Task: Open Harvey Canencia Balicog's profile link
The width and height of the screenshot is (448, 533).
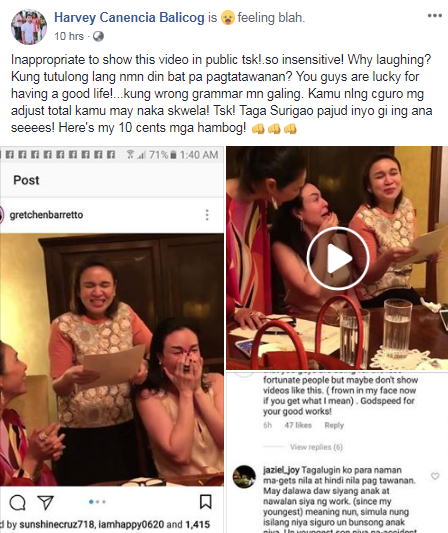Action: click(129, 17)
